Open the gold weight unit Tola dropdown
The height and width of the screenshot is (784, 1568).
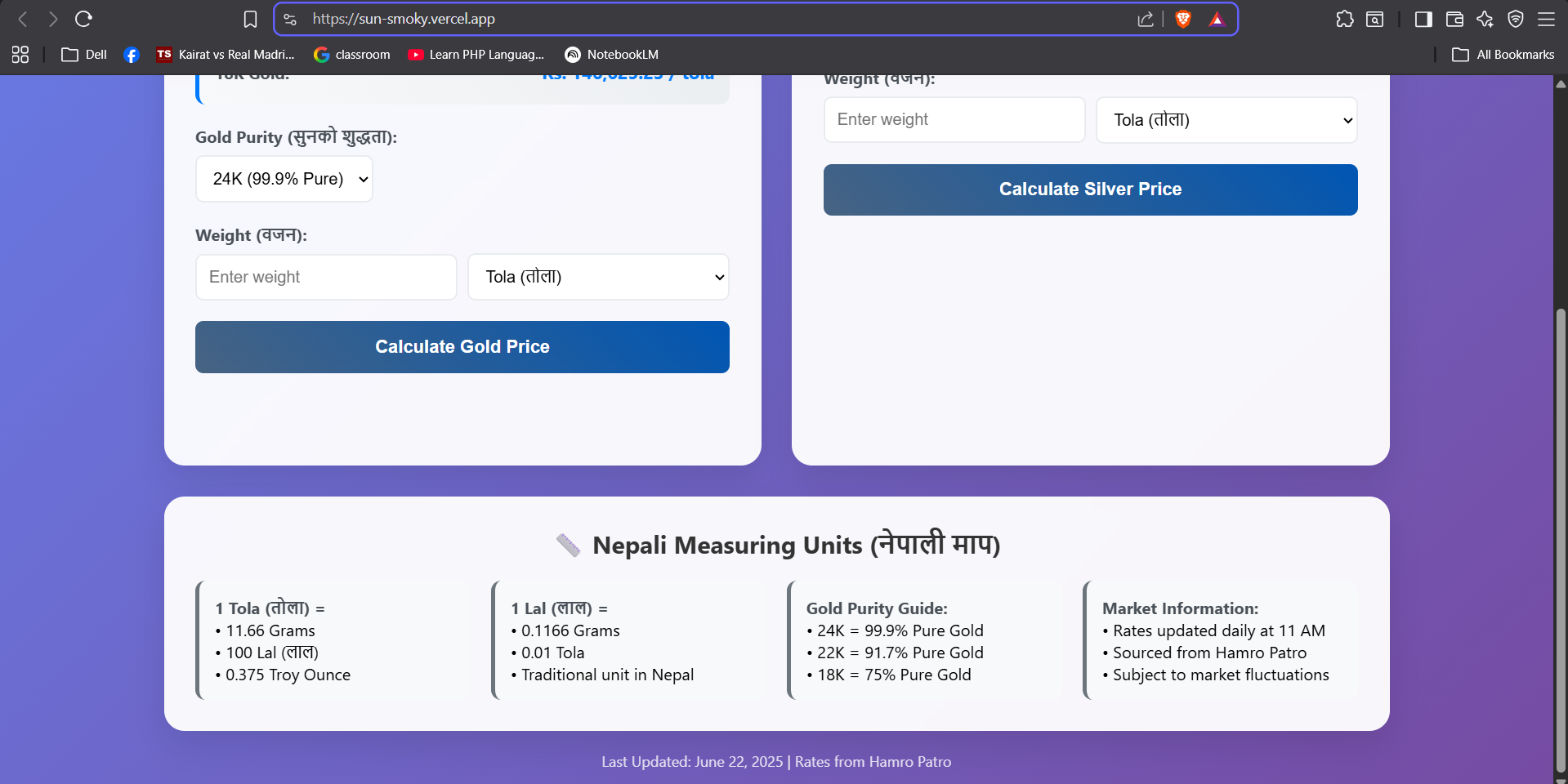(x=598, y=277)
